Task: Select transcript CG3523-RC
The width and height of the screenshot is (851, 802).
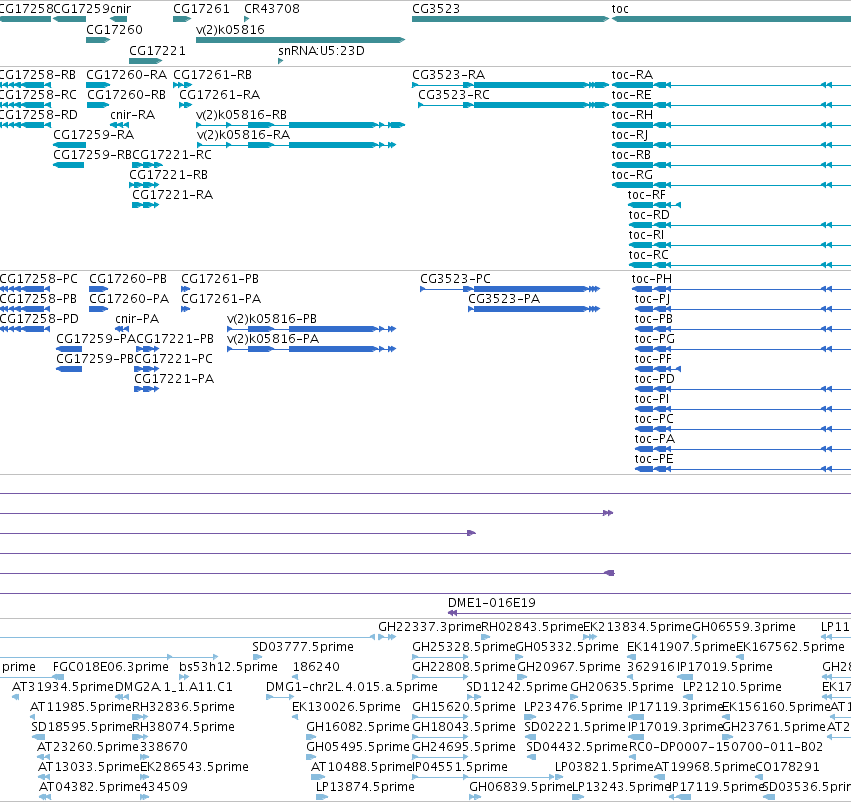Action: click(x=513, y=105)
